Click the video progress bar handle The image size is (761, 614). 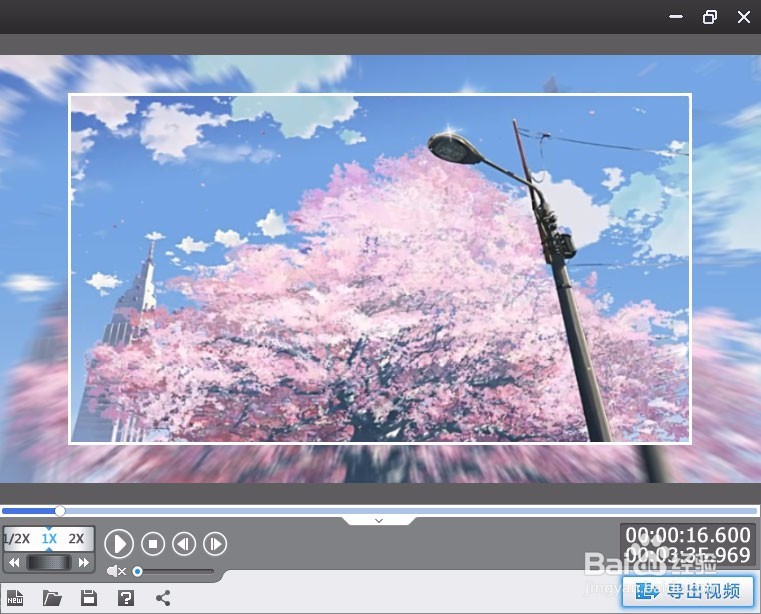pyautogui.click(x=60, y=511)
